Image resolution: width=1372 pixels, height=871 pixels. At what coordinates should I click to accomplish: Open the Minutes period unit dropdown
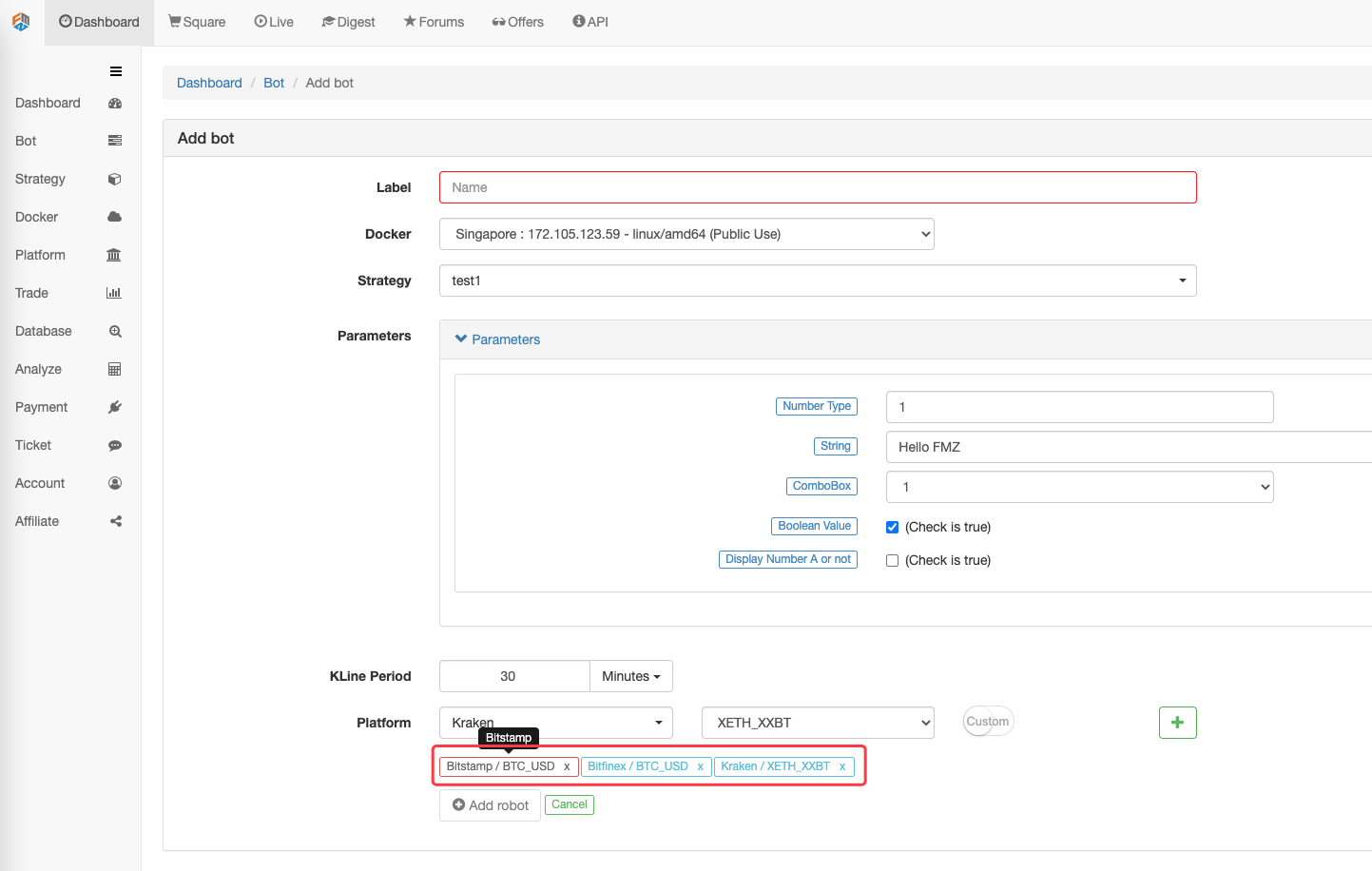(630, 676)
